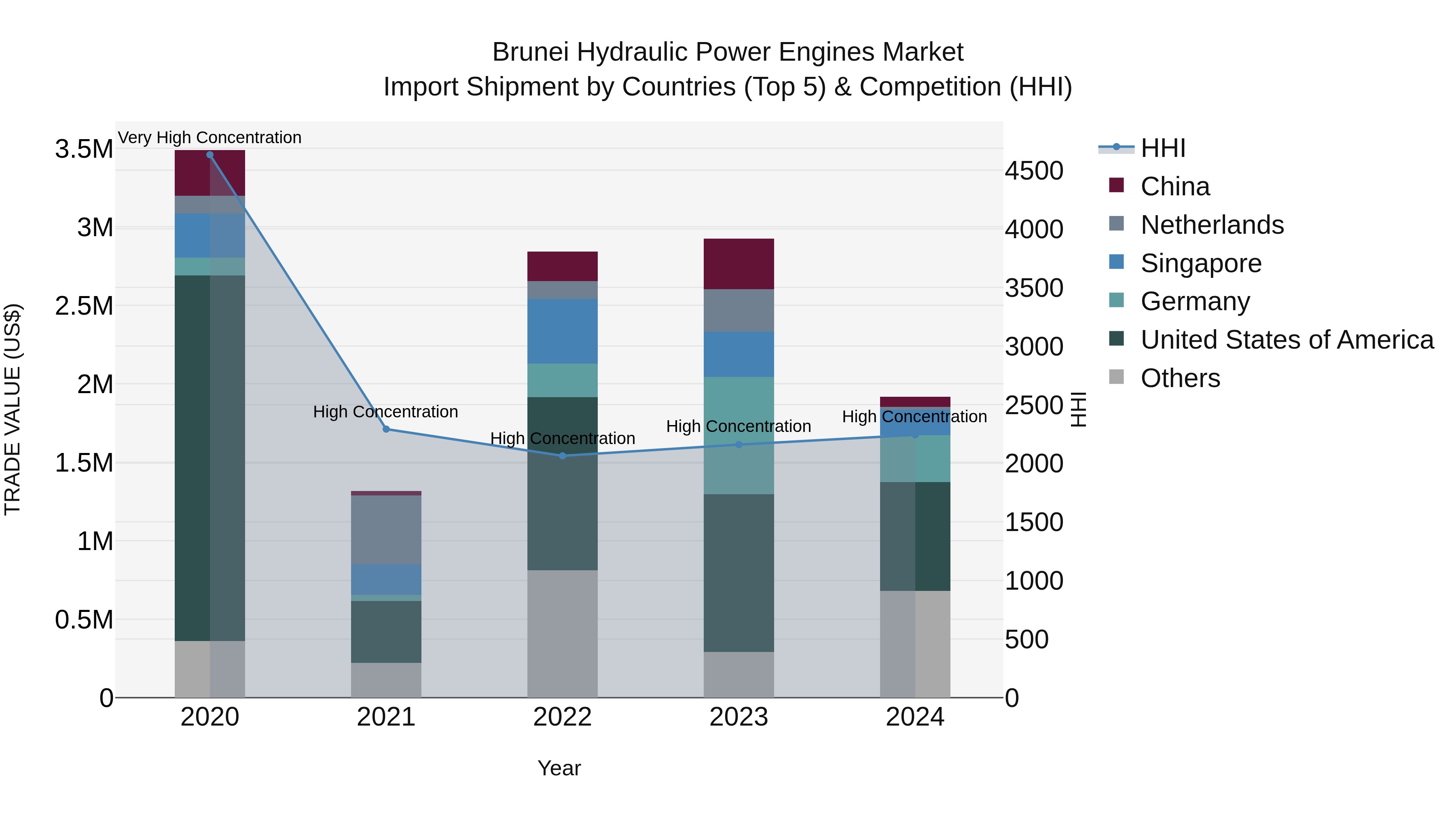Select the 2022 Singapore bar segment

tap(563, 331)
